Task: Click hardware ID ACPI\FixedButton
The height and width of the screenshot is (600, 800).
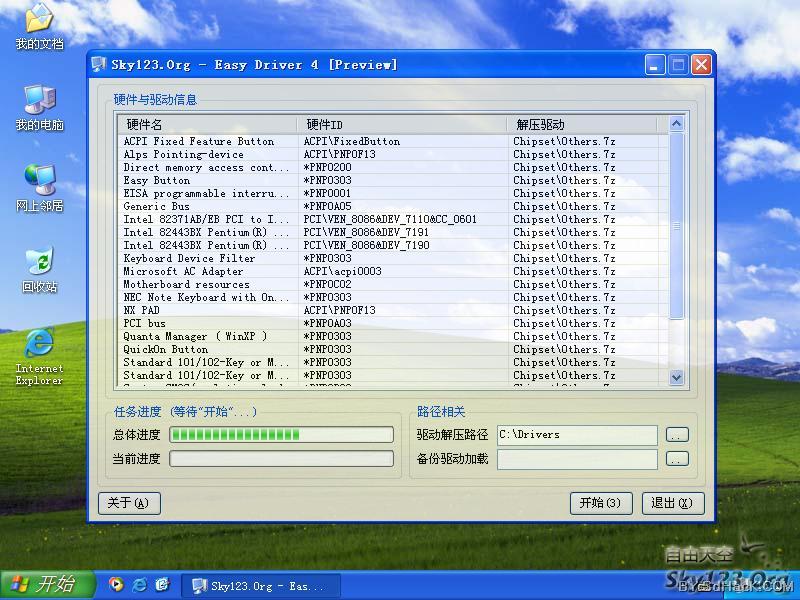Action: pyautogui.click(x=352, y=141)
